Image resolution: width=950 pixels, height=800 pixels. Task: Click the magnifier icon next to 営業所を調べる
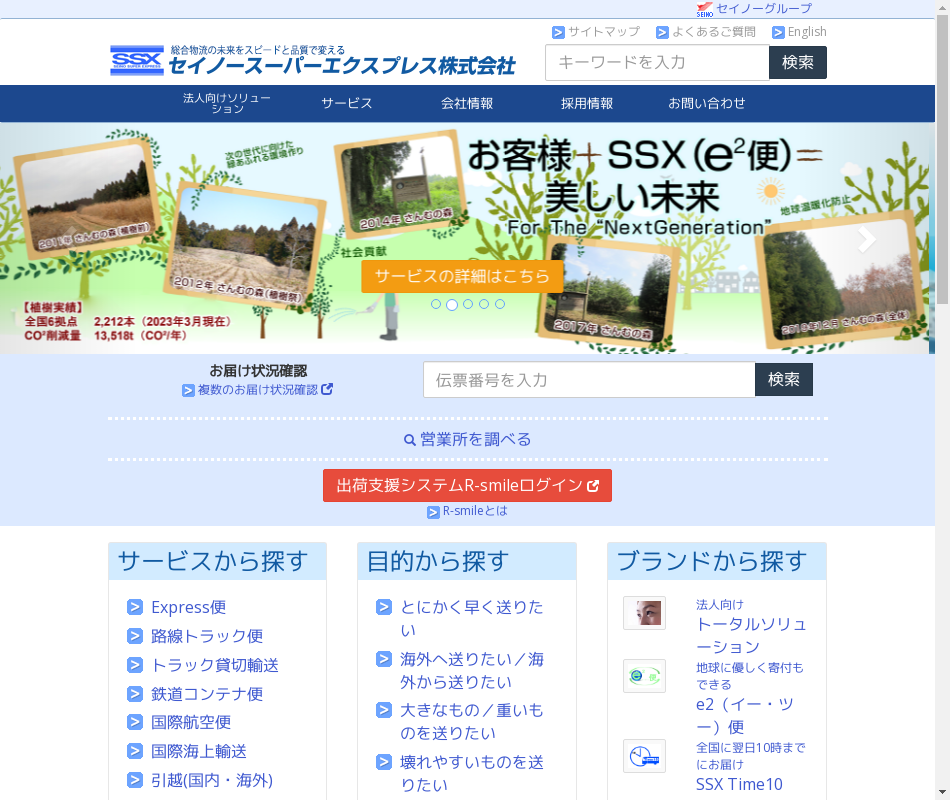point(410,440)
